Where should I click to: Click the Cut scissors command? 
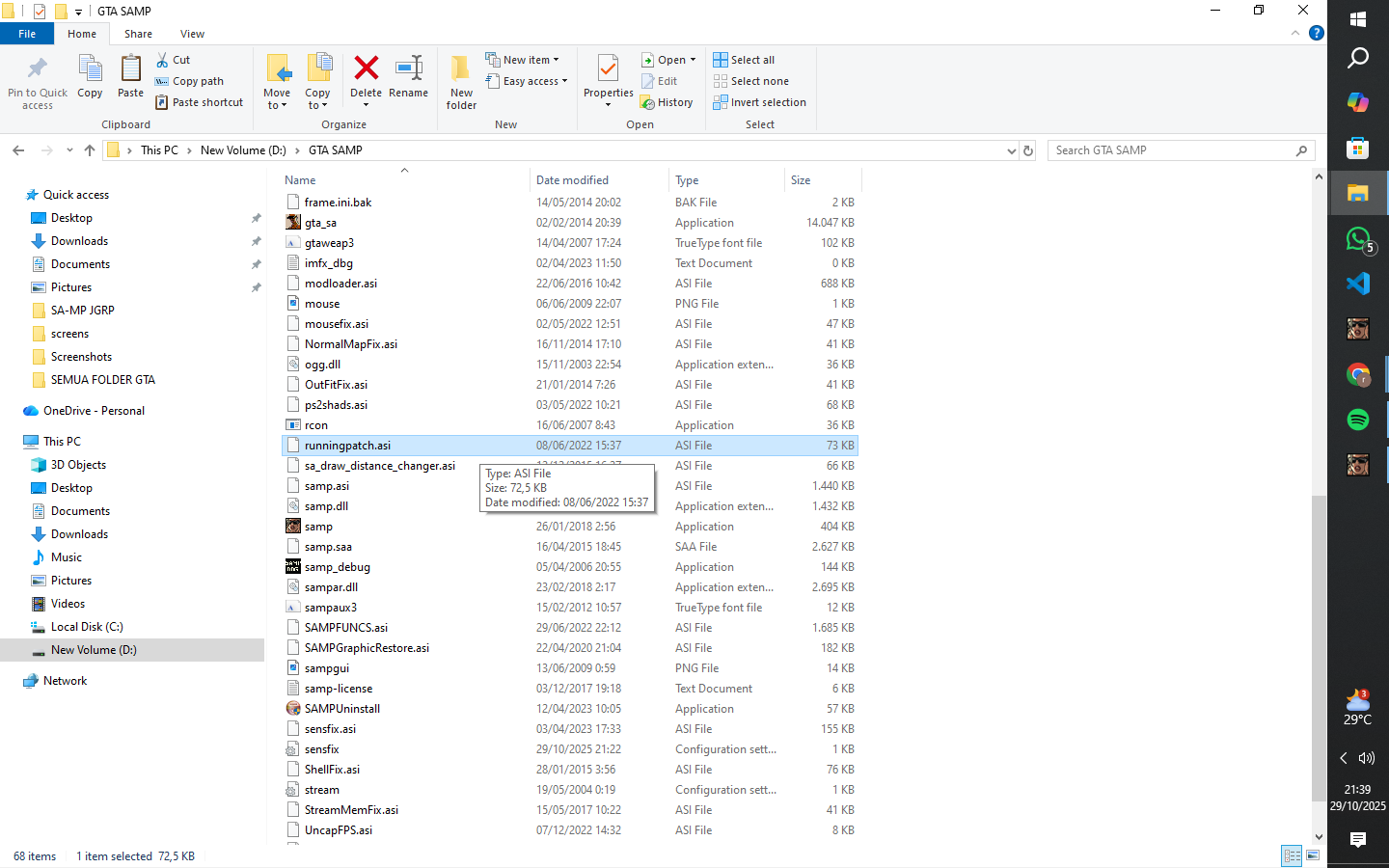[173, 60]
